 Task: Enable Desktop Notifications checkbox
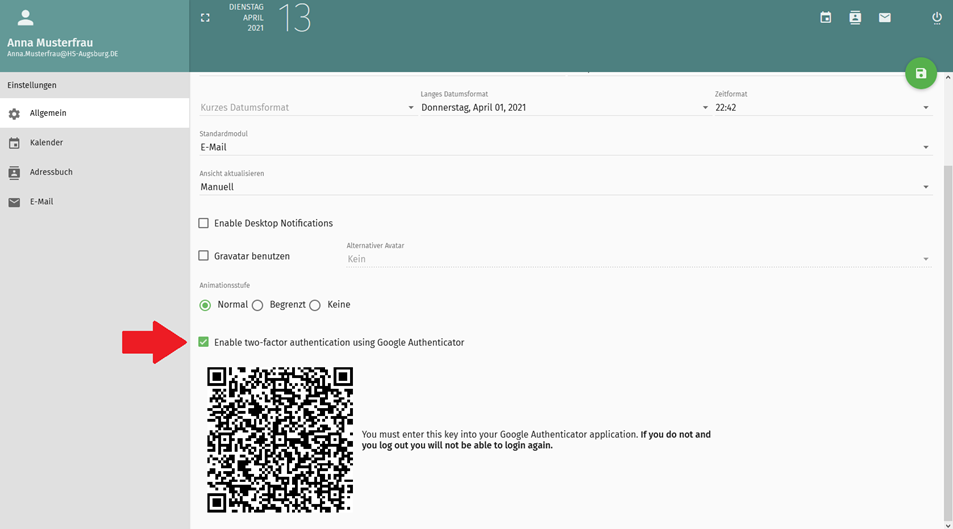click(x=204, y=223)
